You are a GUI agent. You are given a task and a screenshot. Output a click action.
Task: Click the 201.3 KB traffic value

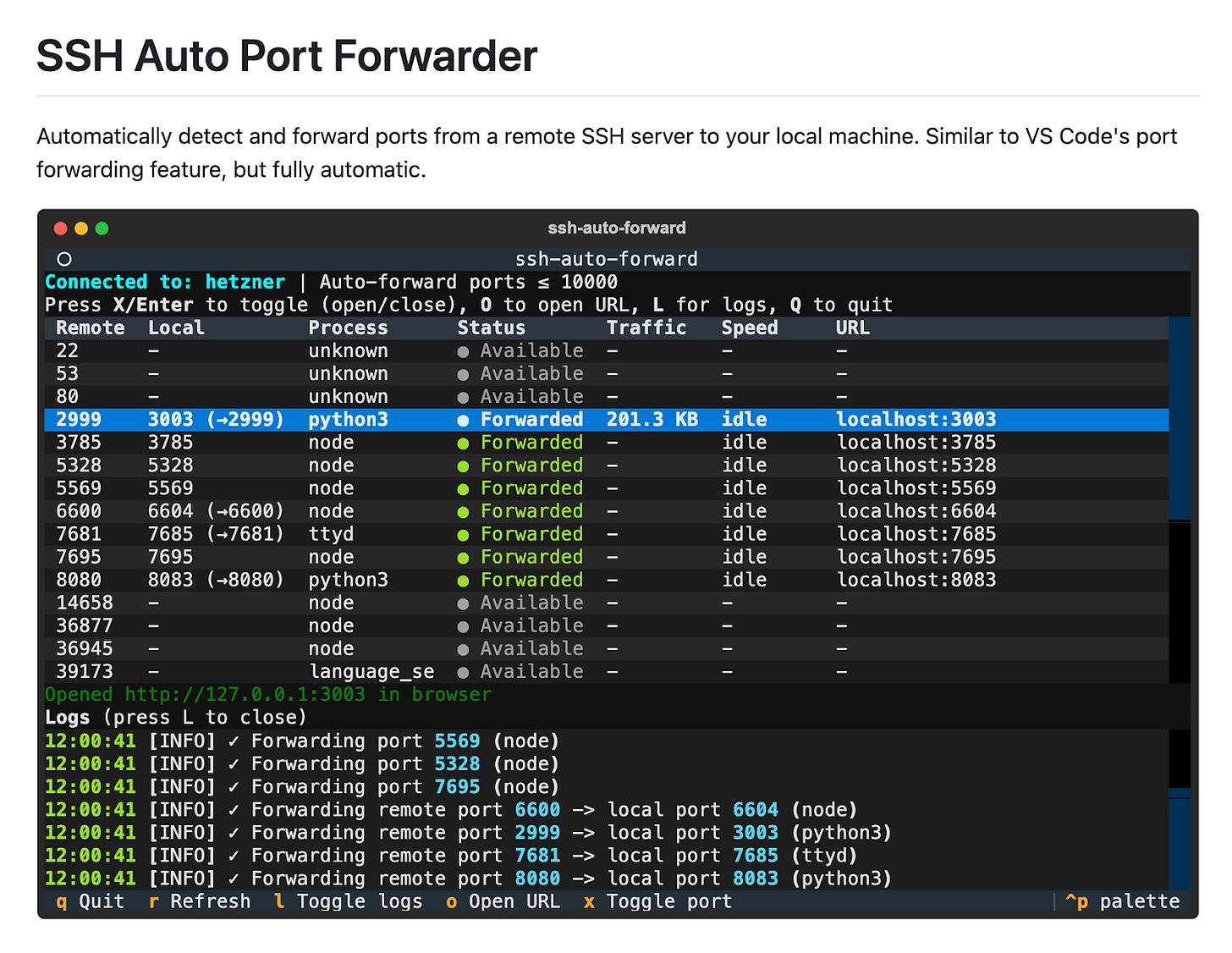(x=652, y=420)
